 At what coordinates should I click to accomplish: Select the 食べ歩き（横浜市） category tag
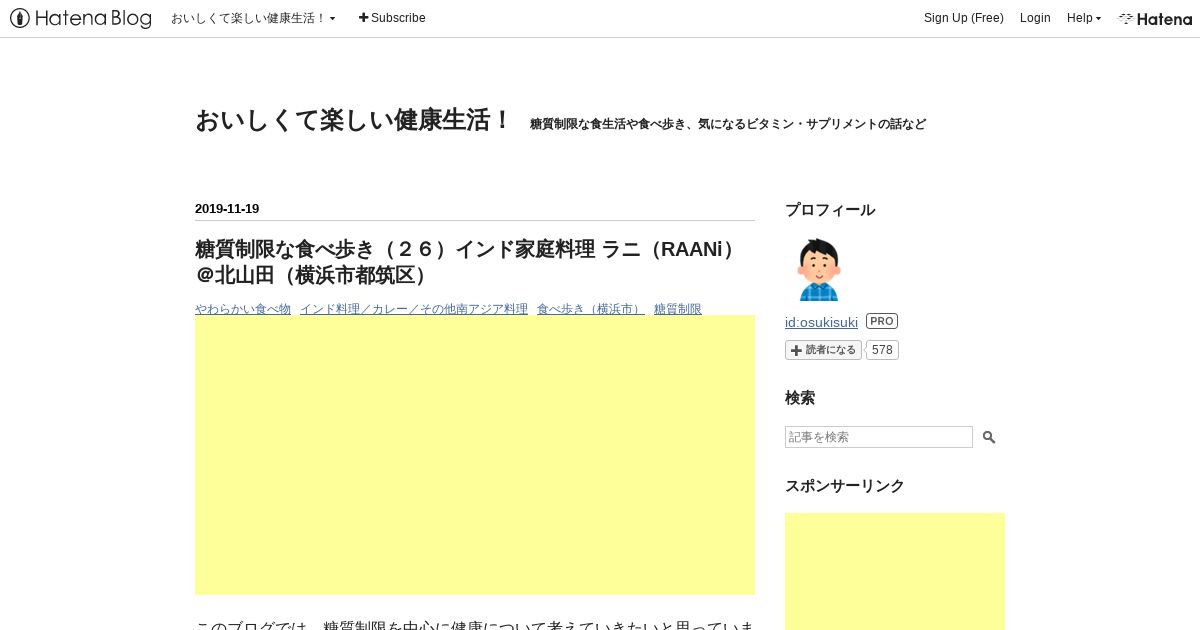point(591,309)
